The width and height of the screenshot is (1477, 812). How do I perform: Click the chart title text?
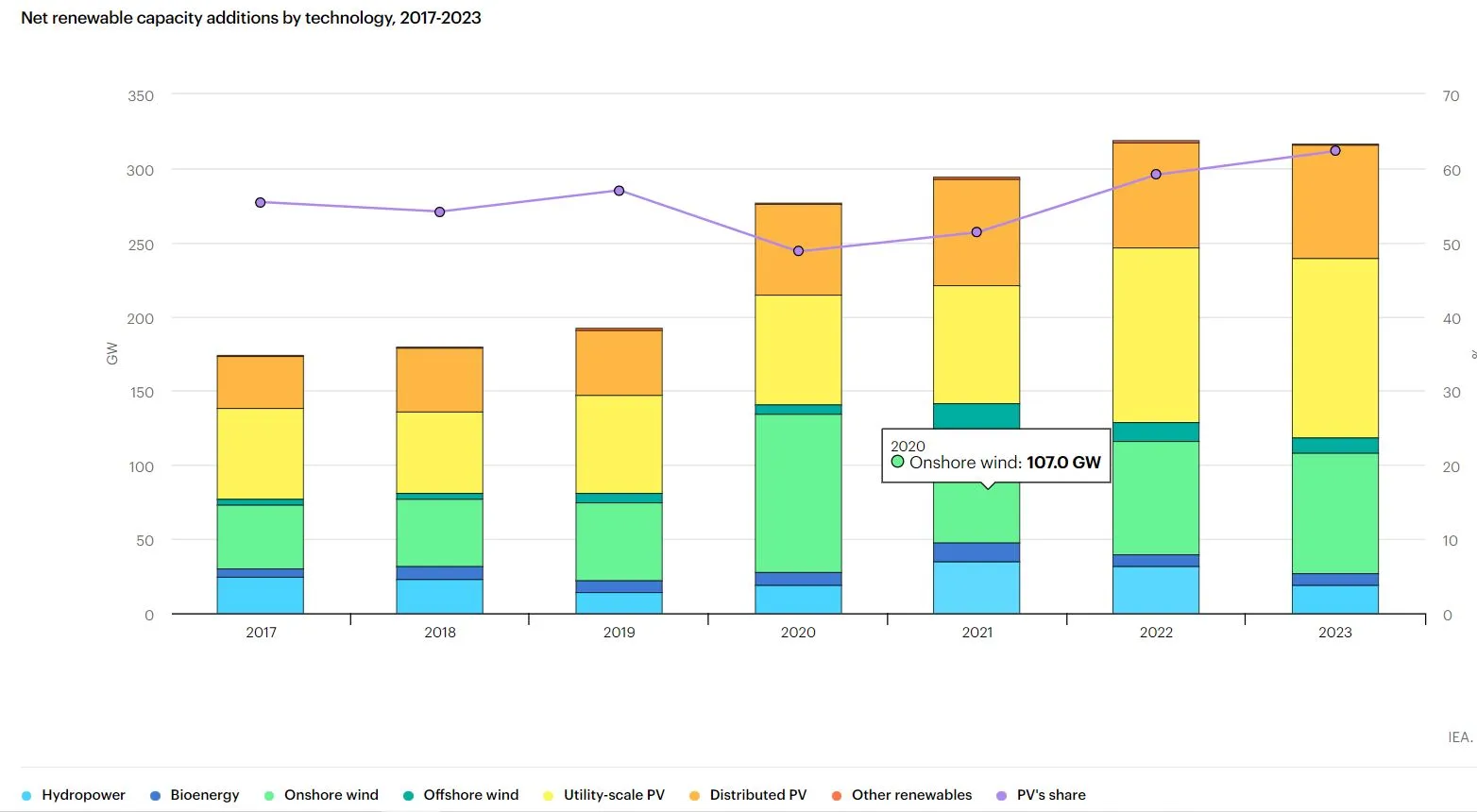[x=251, y=18]
